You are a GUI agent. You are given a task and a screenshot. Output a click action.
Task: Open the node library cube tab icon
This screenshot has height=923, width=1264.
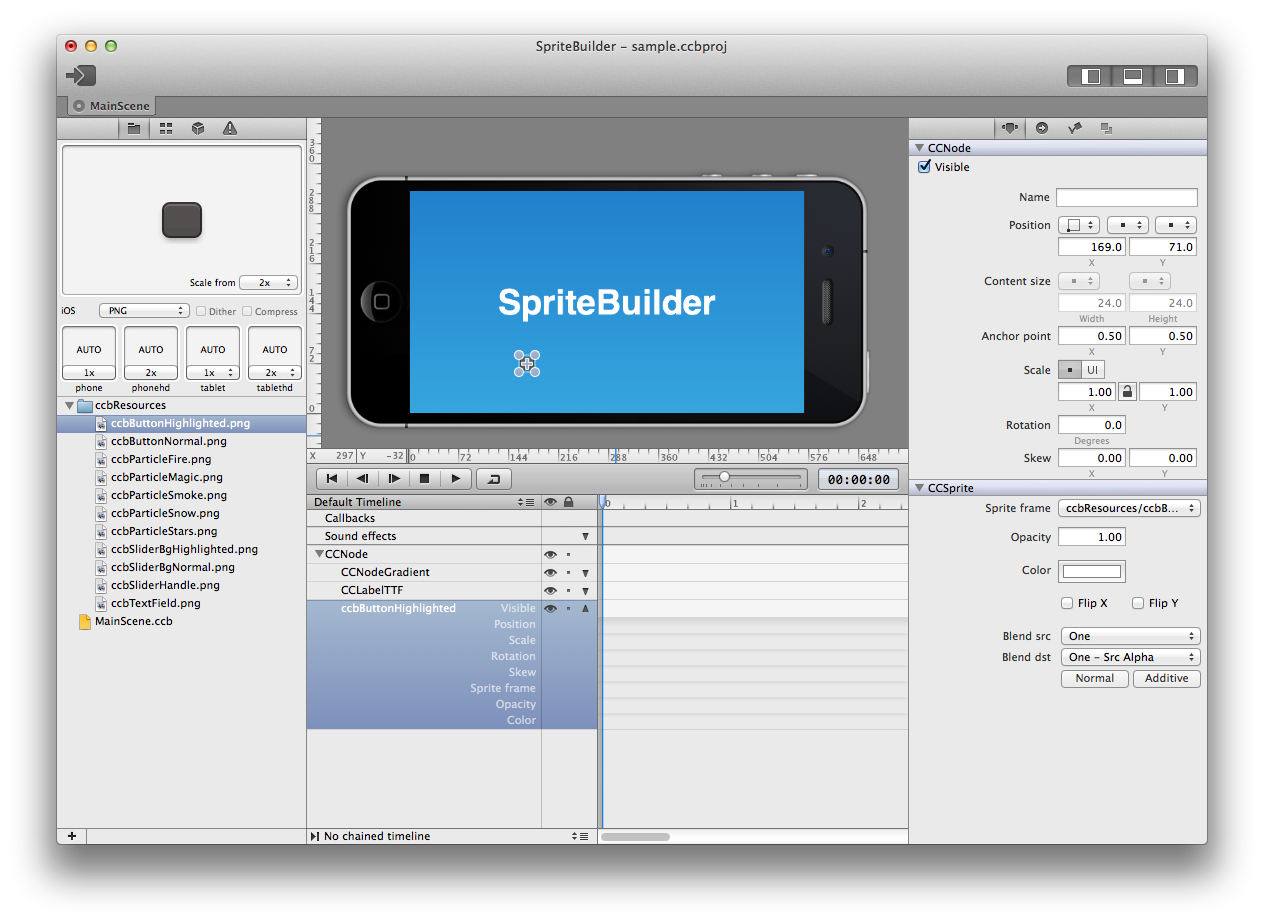click(198, 128)
